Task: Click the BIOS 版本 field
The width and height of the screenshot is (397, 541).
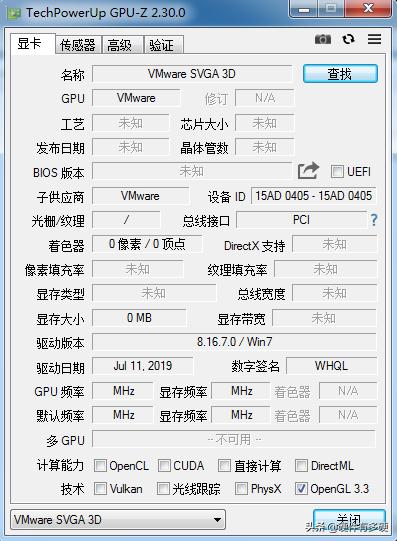Action: 192,171
